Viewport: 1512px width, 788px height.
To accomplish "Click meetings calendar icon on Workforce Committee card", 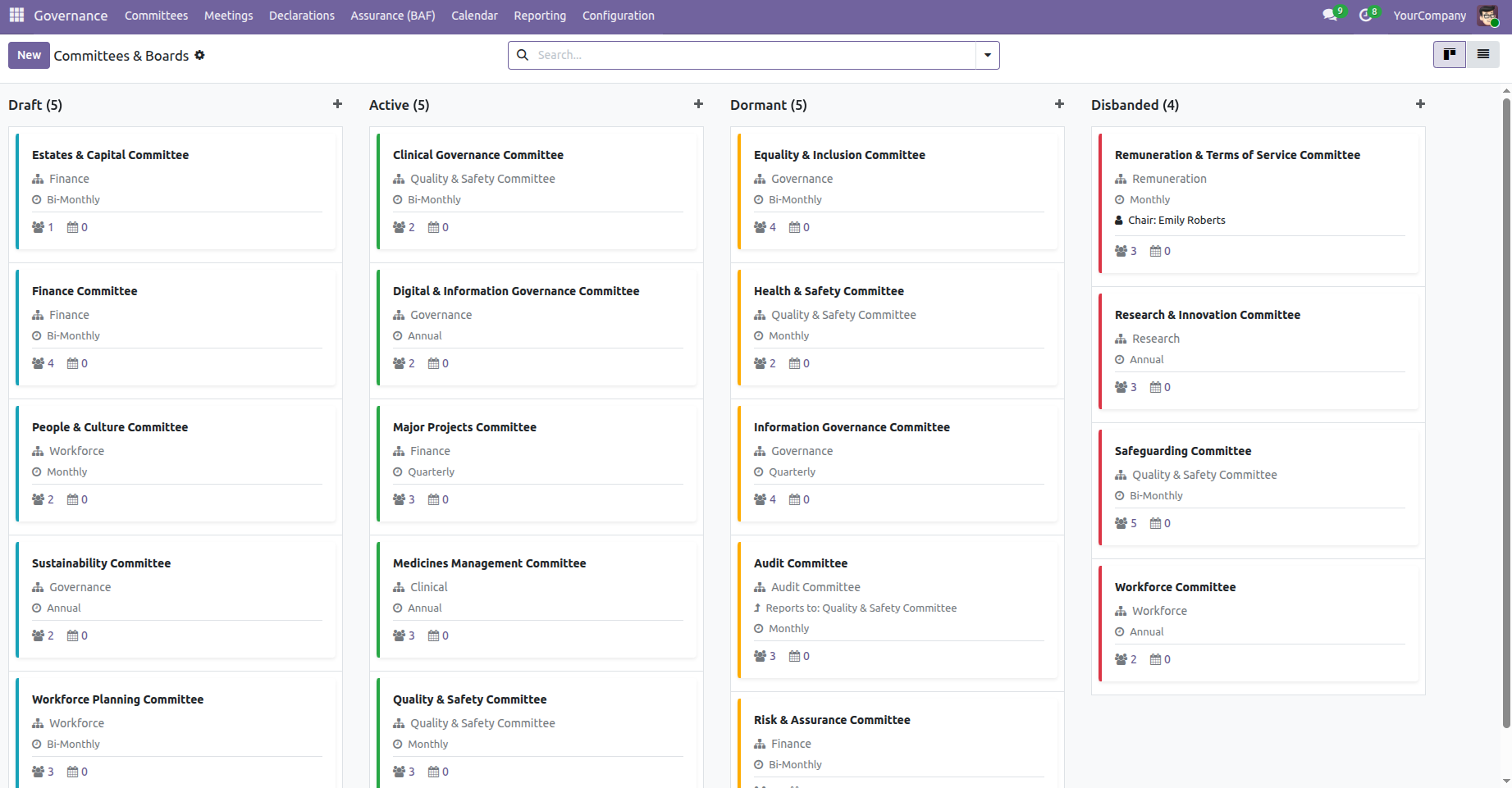I will coord(1155,659).
